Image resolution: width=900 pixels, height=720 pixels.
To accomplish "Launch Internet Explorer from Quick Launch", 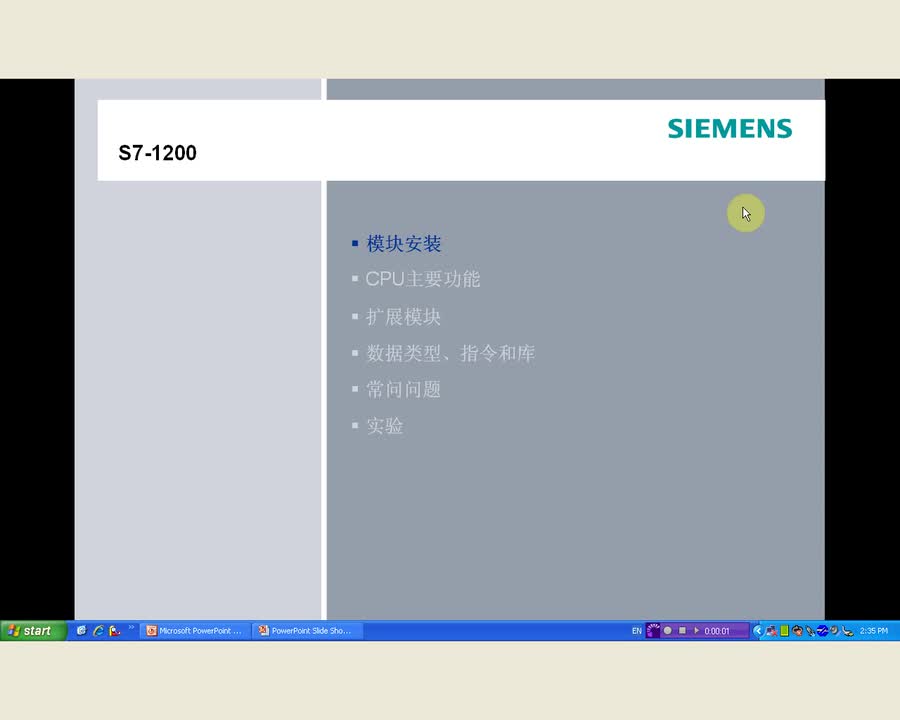I will coord(99,630).
